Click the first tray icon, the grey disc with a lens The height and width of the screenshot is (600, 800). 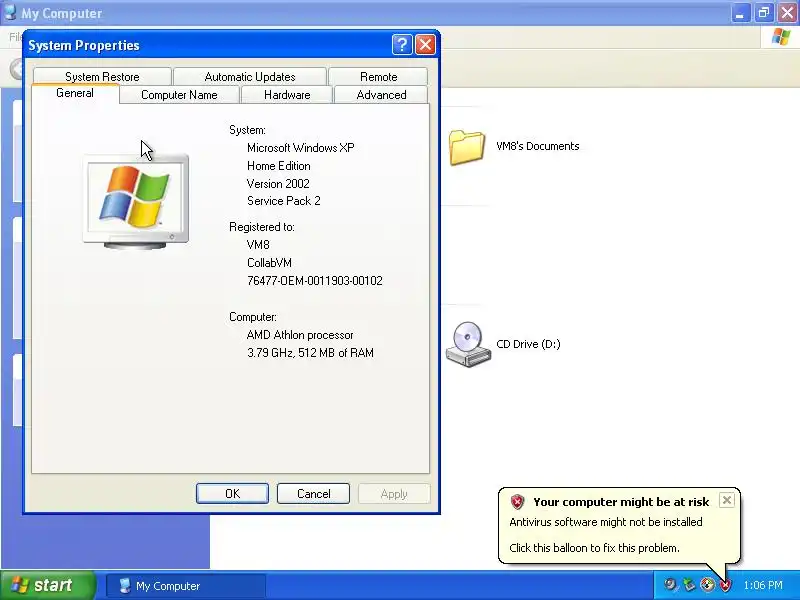[670, 585]
